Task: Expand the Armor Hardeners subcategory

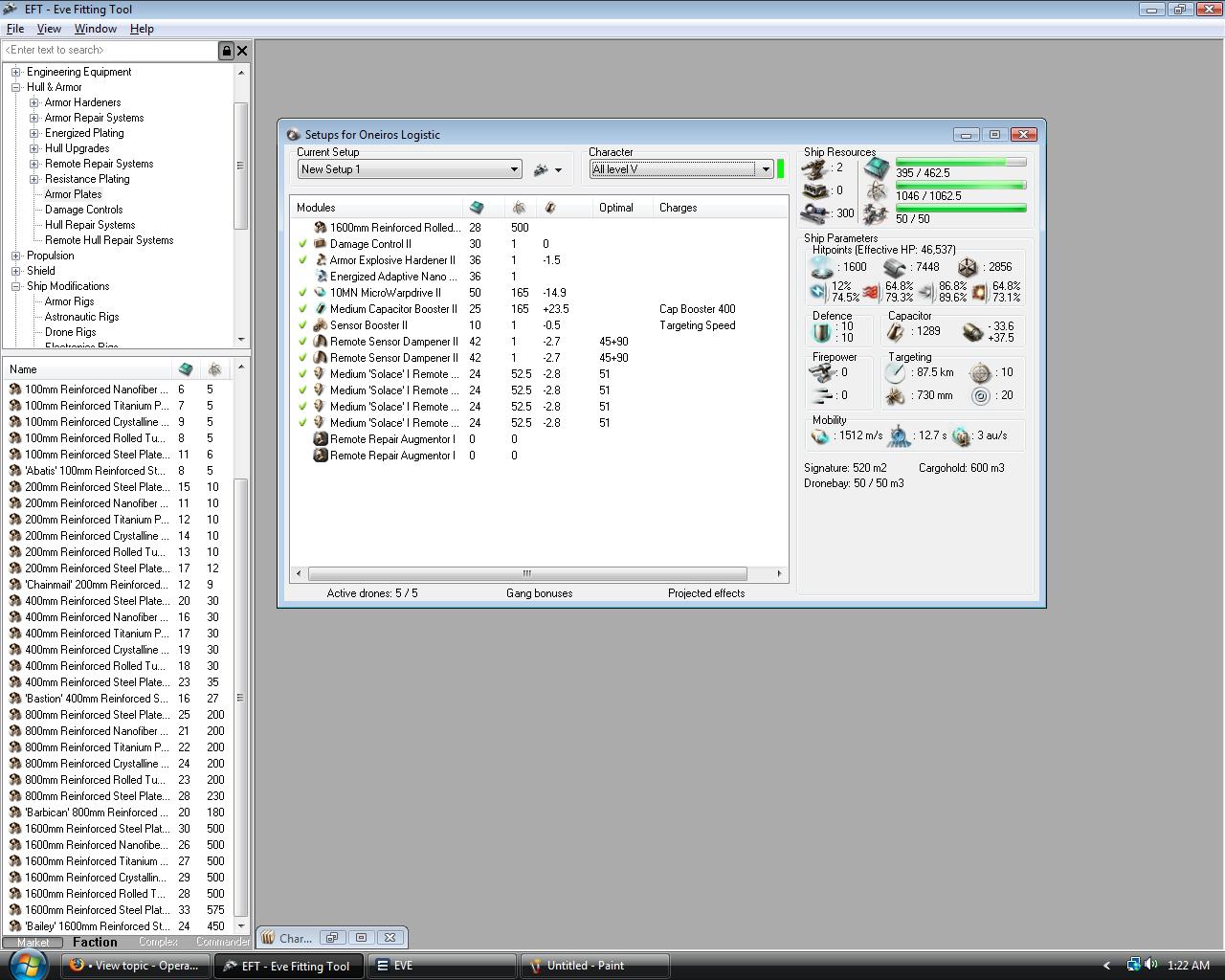Action: [34, 102]
